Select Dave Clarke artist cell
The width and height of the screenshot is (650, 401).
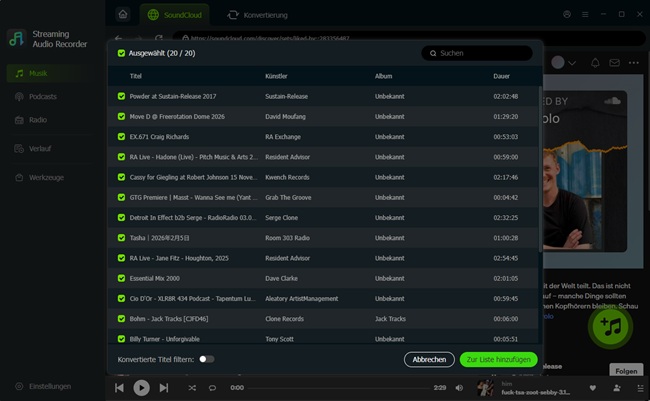pos(281,278)
